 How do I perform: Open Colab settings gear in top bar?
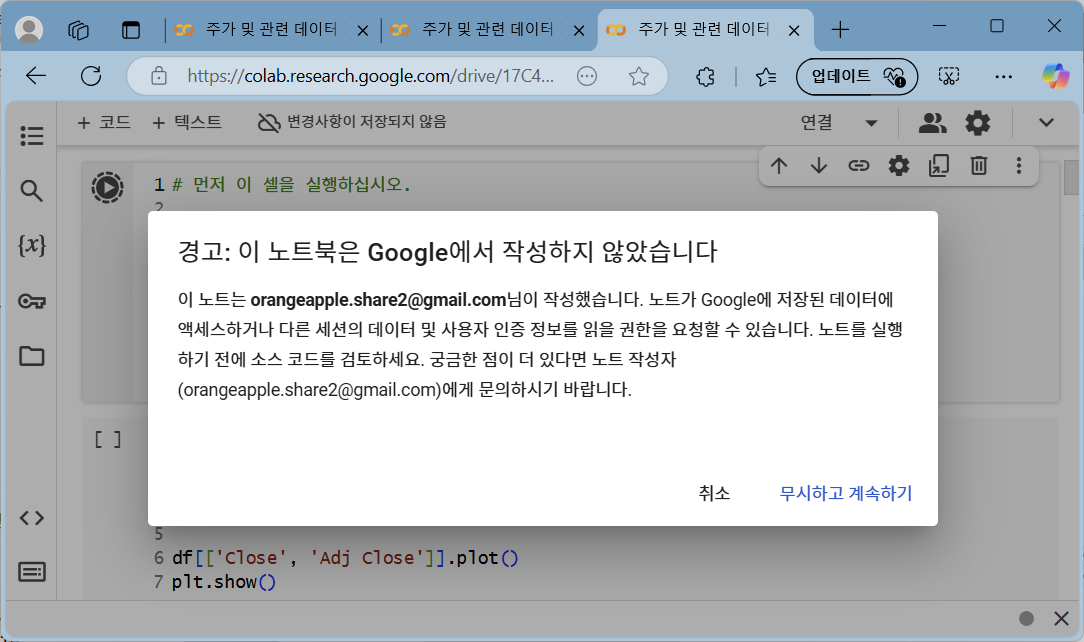[978, 123]
